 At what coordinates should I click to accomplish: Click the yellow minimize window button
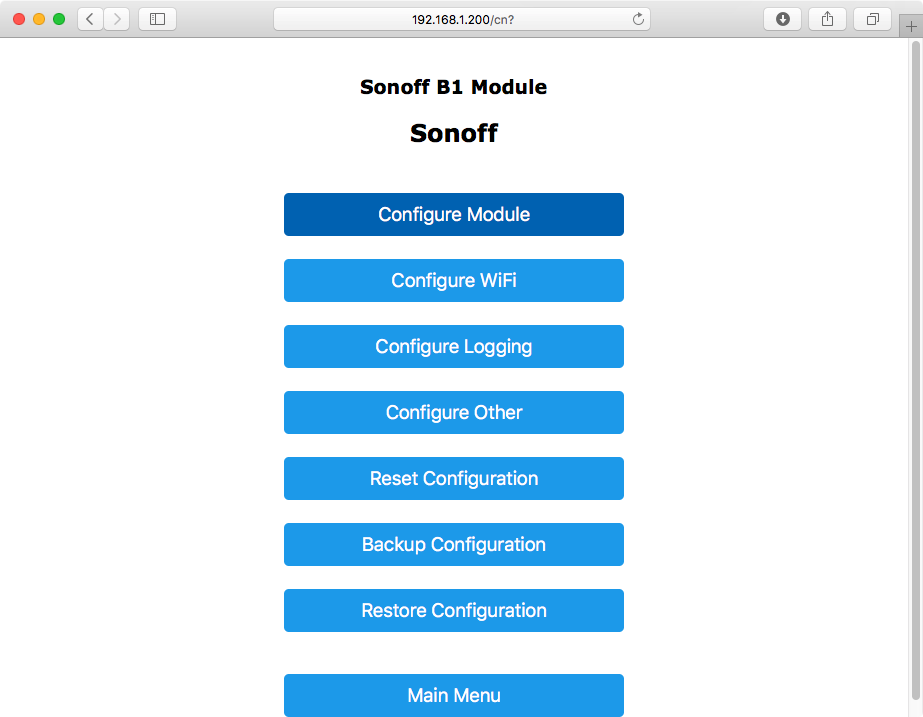(x=39, y=19)
